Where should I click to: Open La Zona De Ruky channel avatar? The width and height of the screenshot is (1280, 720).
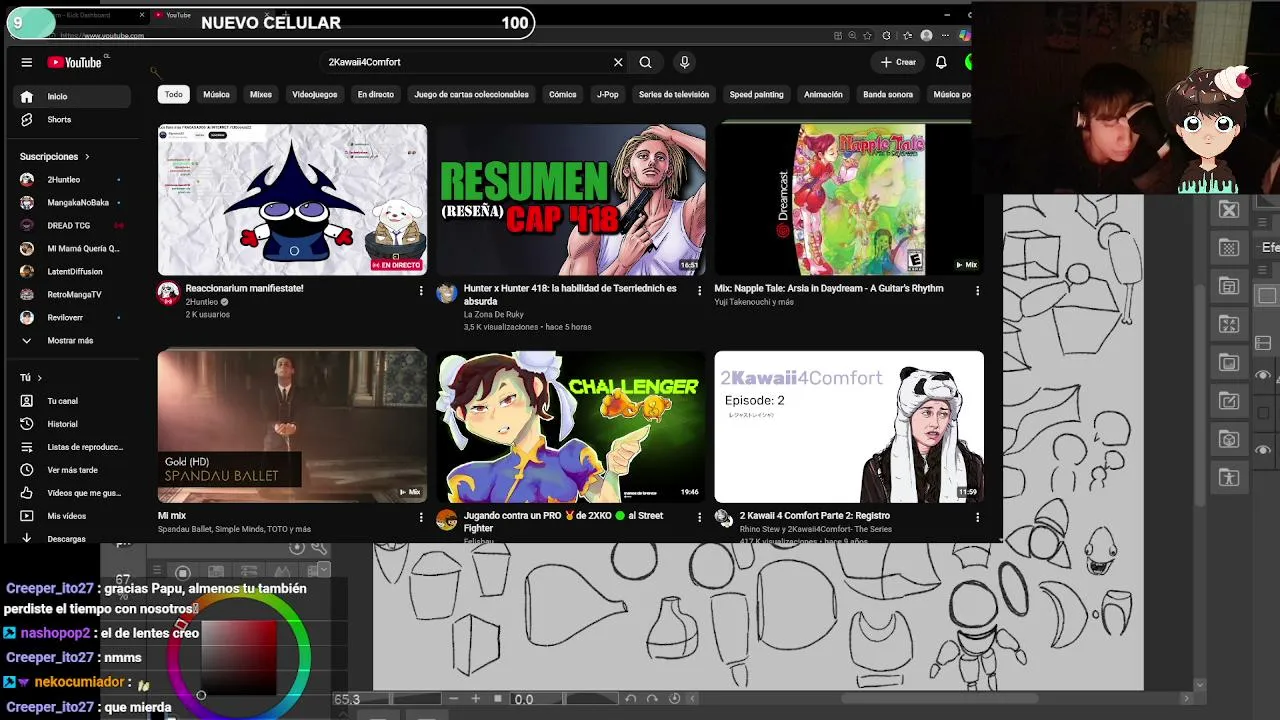[447, 293]
